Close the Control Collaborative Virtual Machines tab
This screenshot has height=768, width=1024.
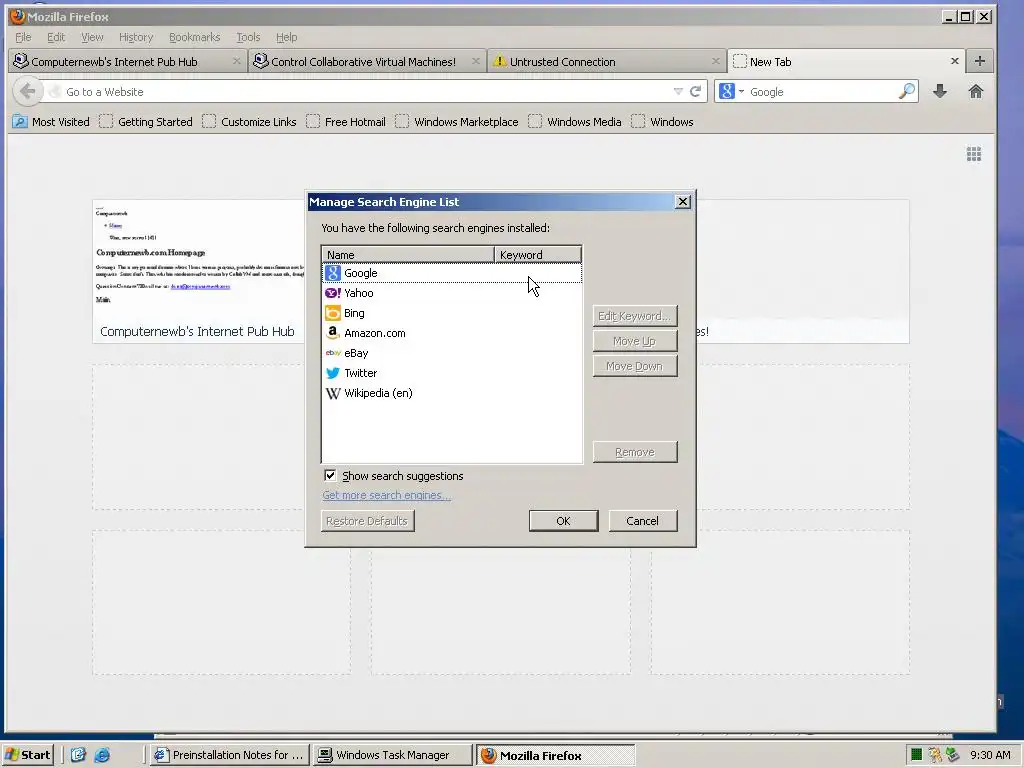(476, 61)
